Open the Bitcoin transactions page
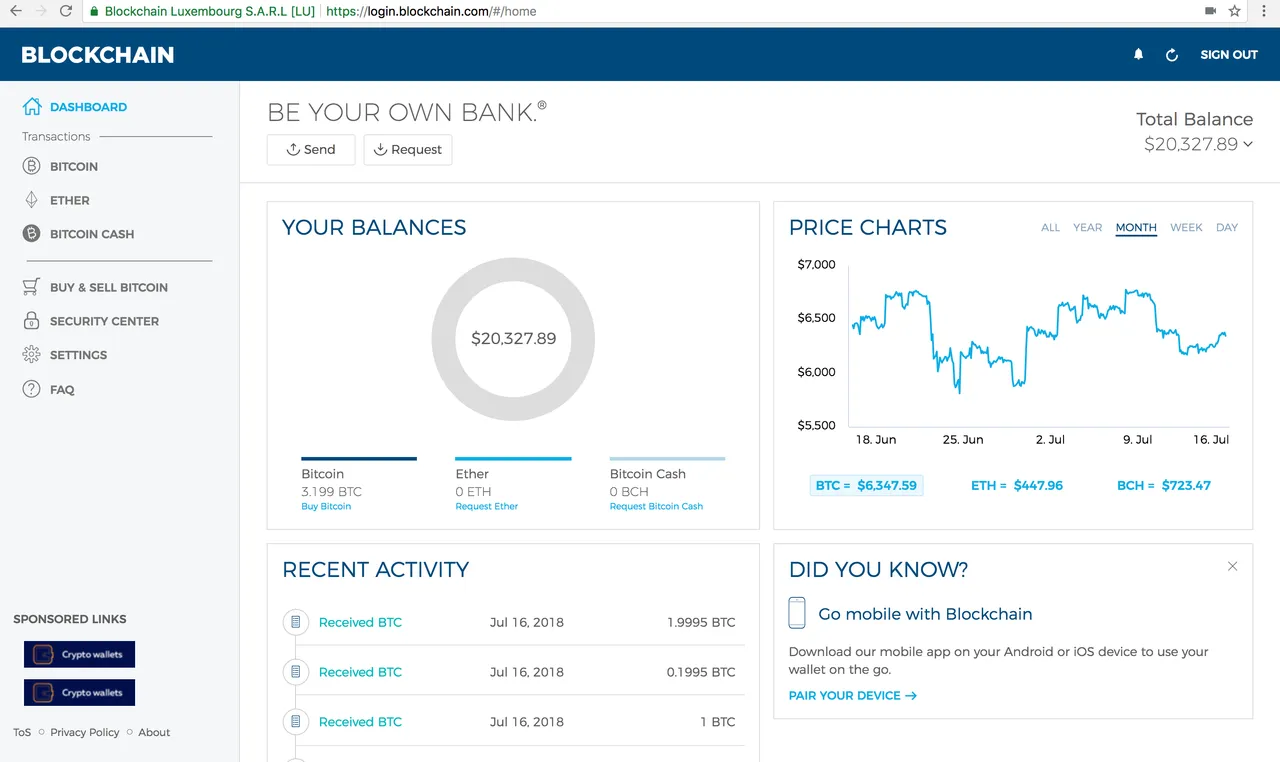The height and width of the screenshot is (762, 1280). coord(74,167)
